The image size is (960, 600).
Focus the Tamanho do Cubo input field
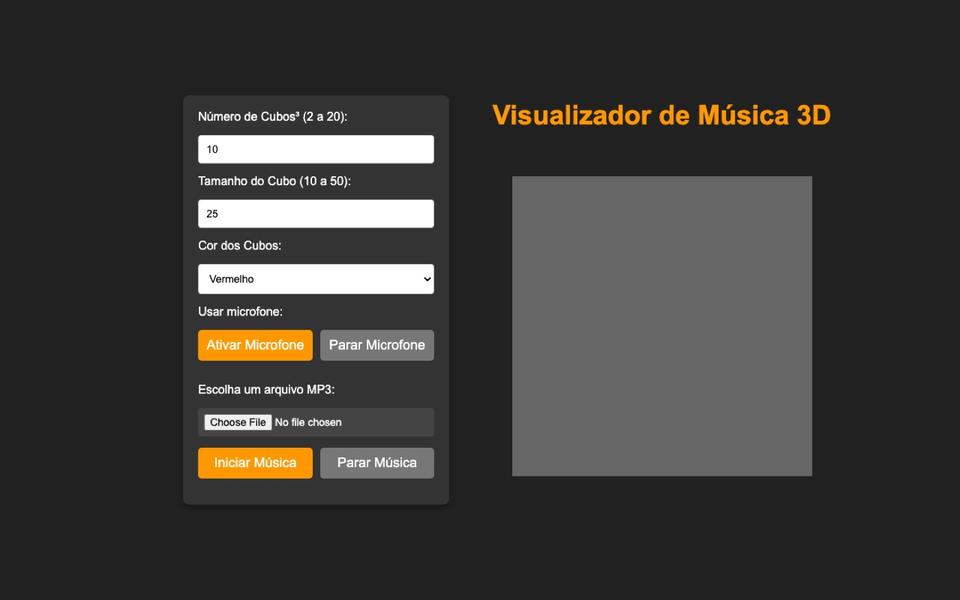point(316,214)
